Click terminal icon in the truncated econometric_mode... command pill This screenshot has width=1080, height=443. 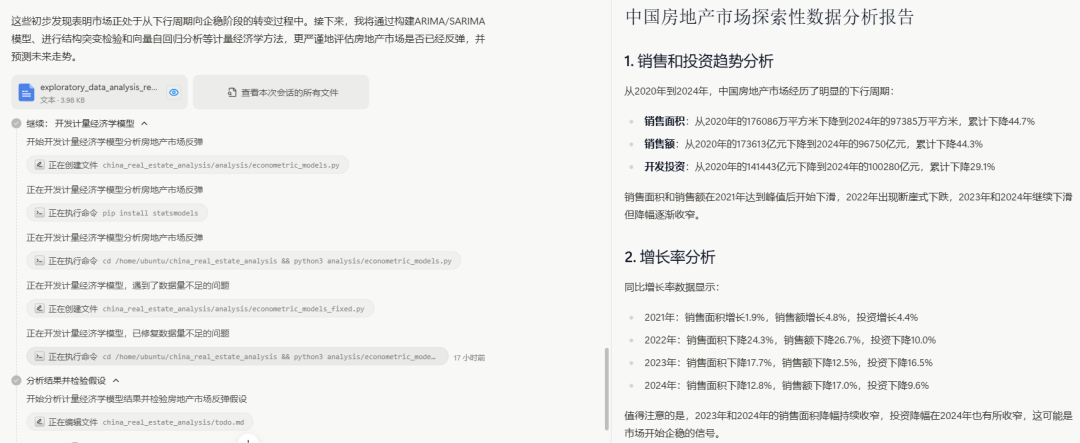(39, 357)
